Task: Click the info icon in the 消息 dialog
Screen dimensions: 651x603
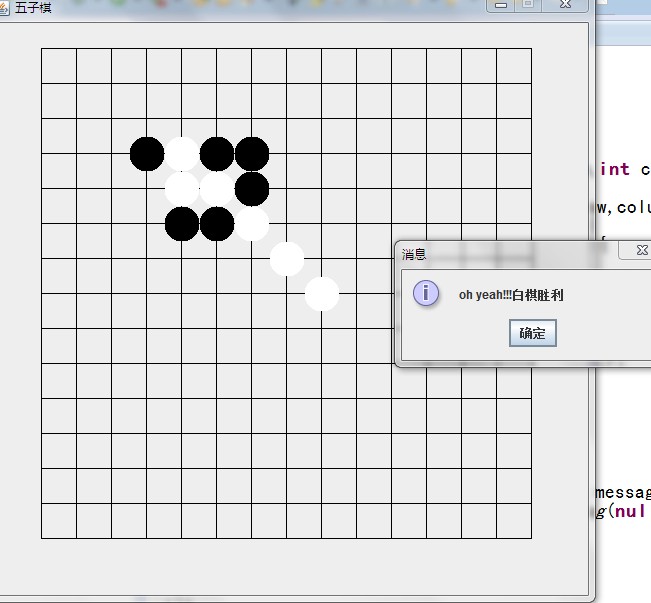Action: pyautogui.click(x=426, y=293)
